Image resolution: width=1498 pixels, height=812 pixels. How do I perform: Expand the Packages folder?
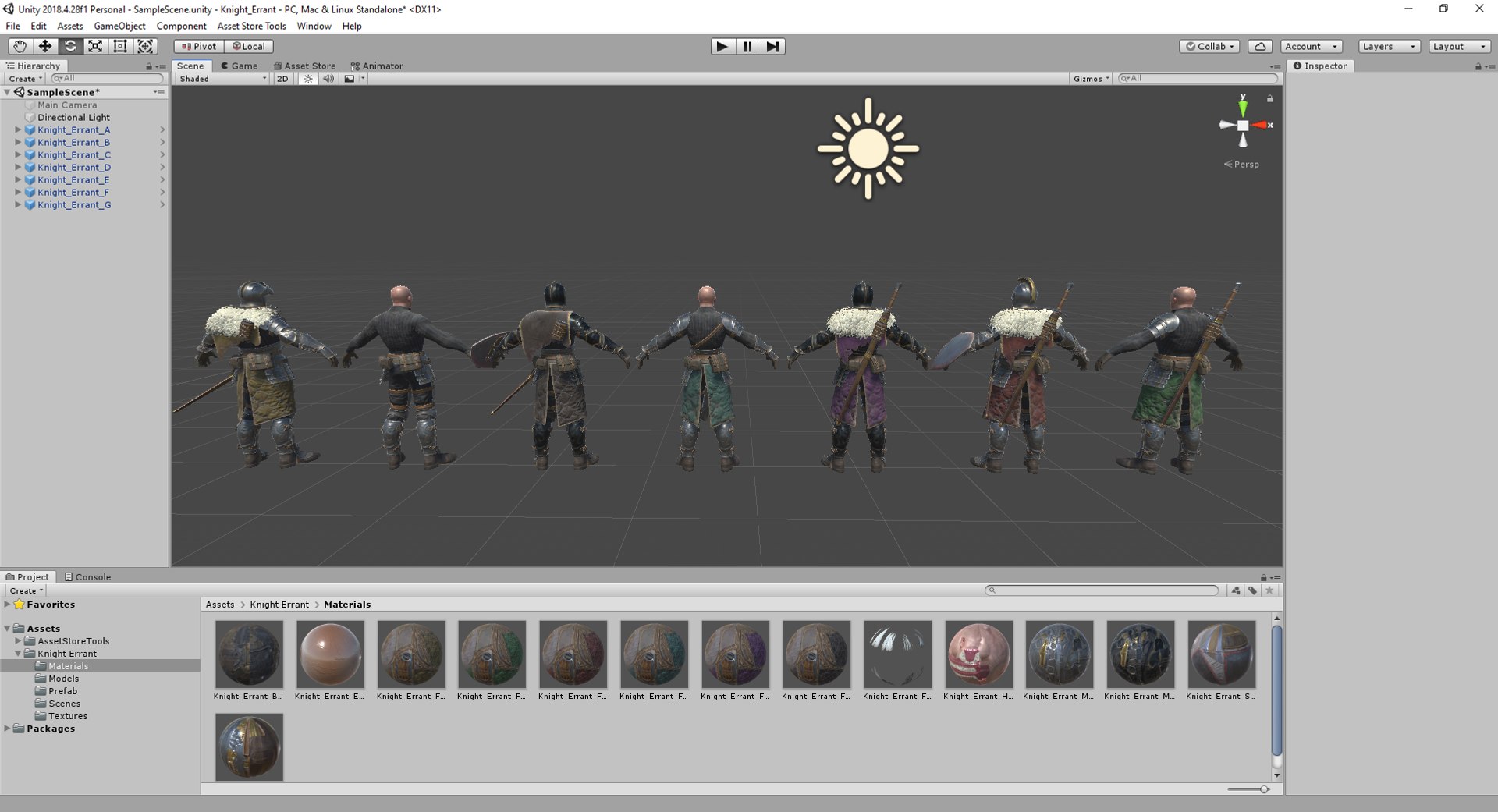pyautogui.click(x=7, y=728)
